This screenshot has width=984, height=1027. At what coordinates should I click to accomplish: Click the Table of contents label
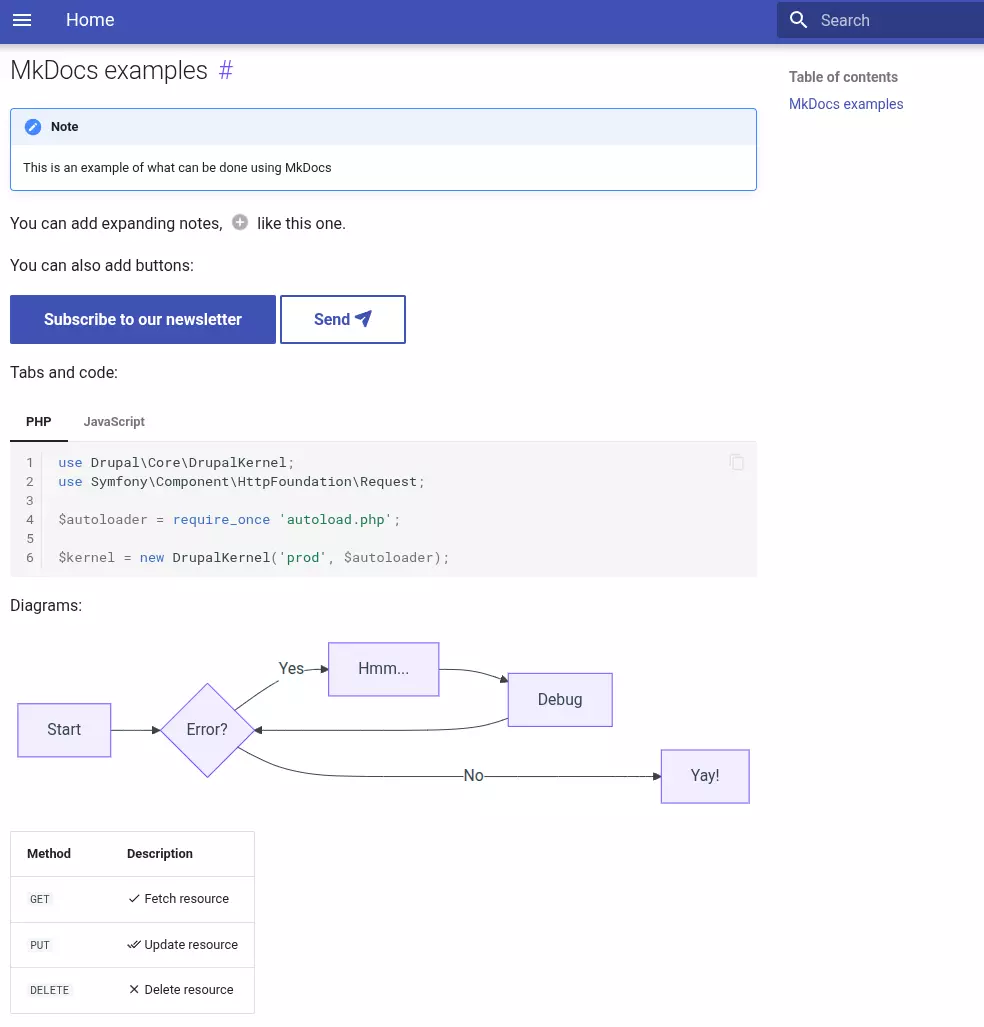(843, 77)
